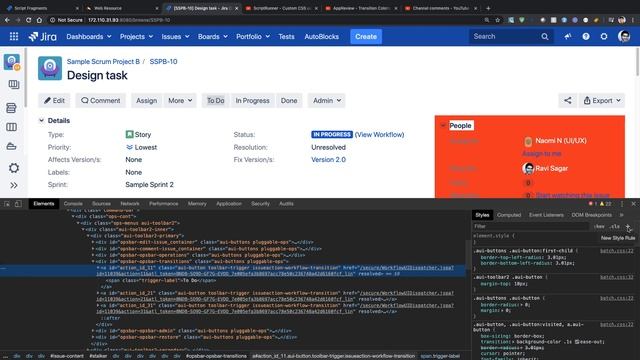Click the project avatar in sidebar
The image size is (640, 360).
pyautogui.click(x=12, y=62)
